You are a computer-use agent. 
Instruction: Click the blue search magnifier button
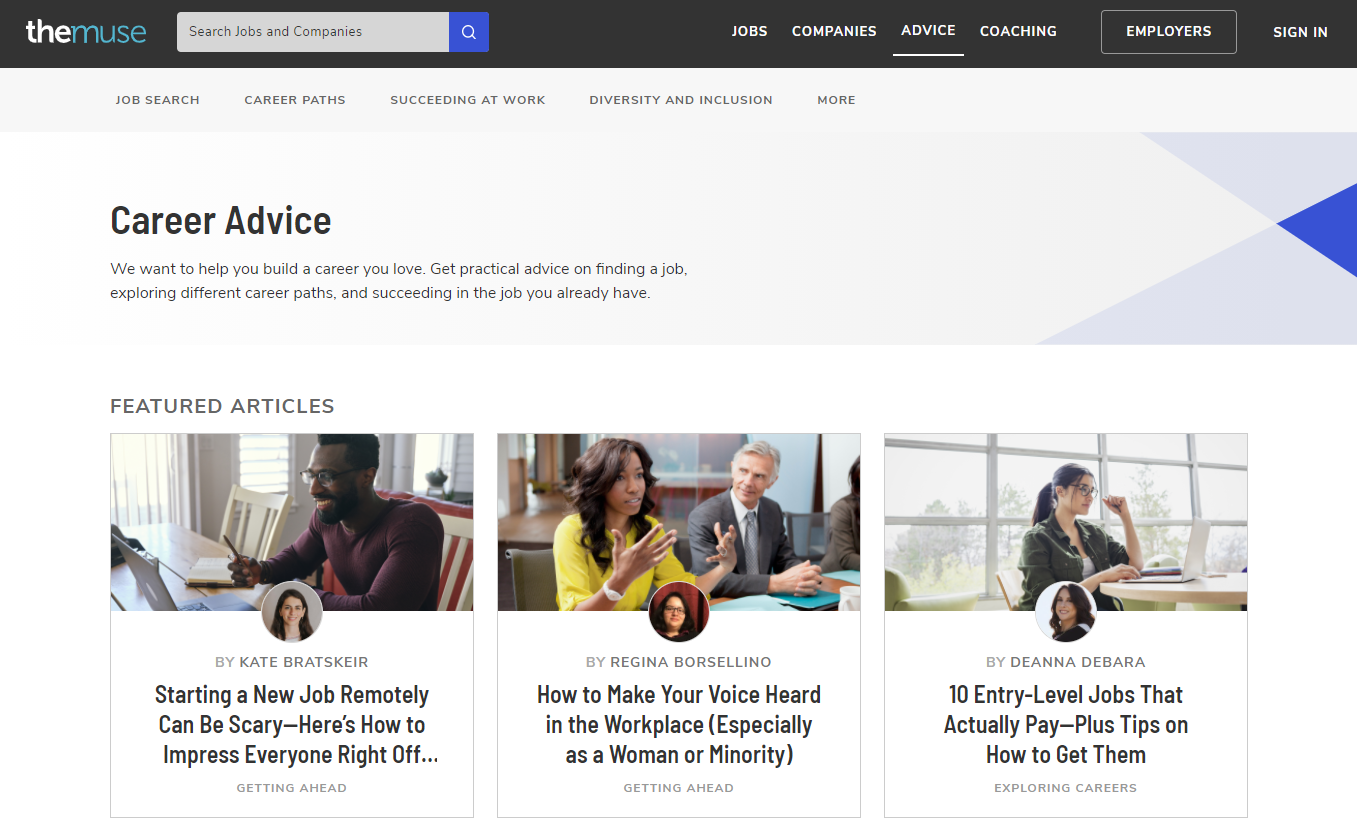point(469,32)
